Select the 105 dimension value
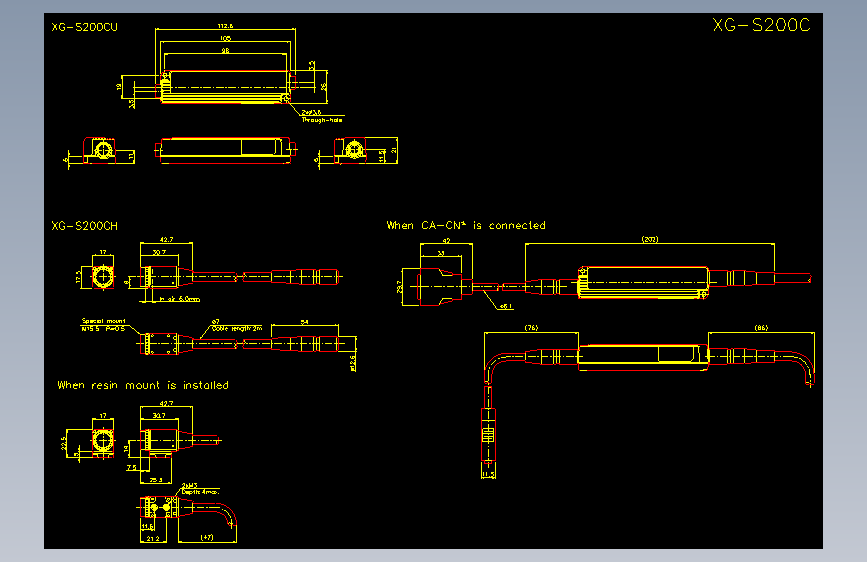 [226, 38]
